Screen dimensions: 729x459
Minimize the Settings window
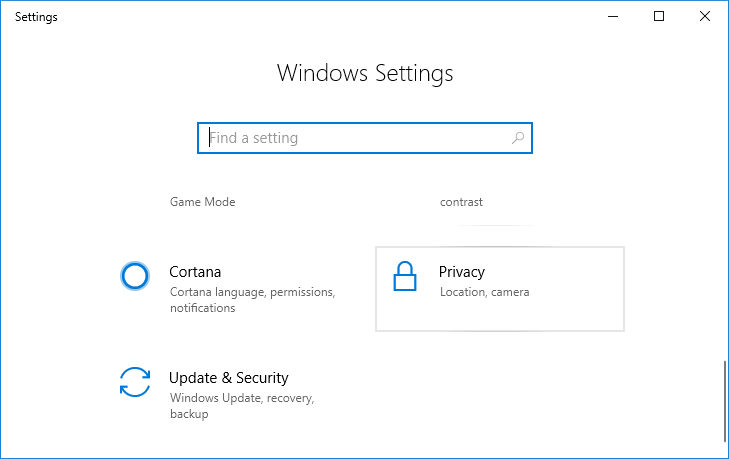(613, 17)
